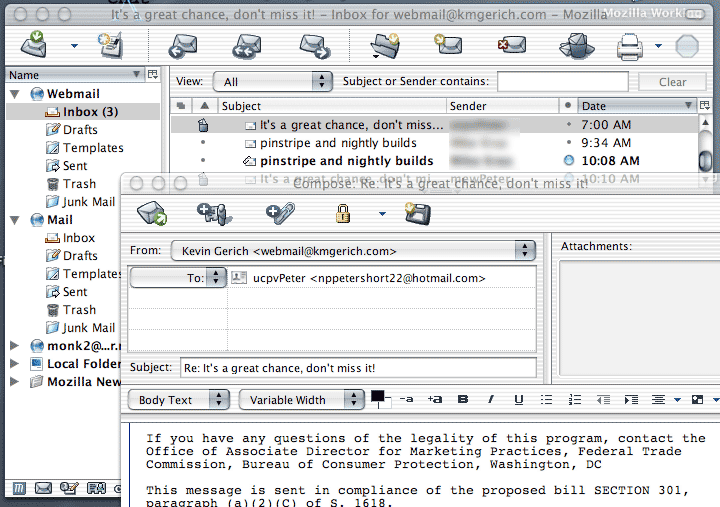The width and height of the screenshot is (720, 507).
Task: Toggle read status of 10:08 AM message
Action: 568,160
